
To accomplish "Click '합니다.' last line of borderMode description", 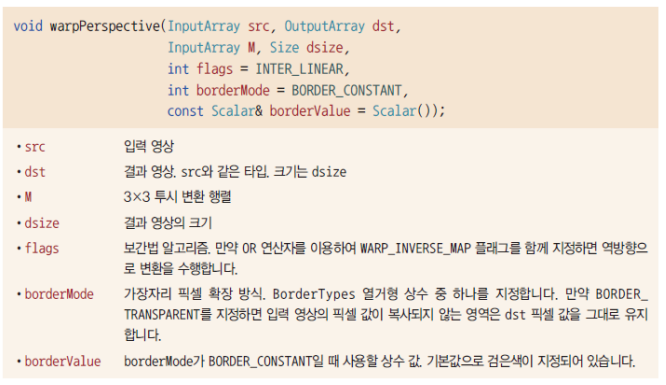I will pyautogui.click(x=142, y=335).
